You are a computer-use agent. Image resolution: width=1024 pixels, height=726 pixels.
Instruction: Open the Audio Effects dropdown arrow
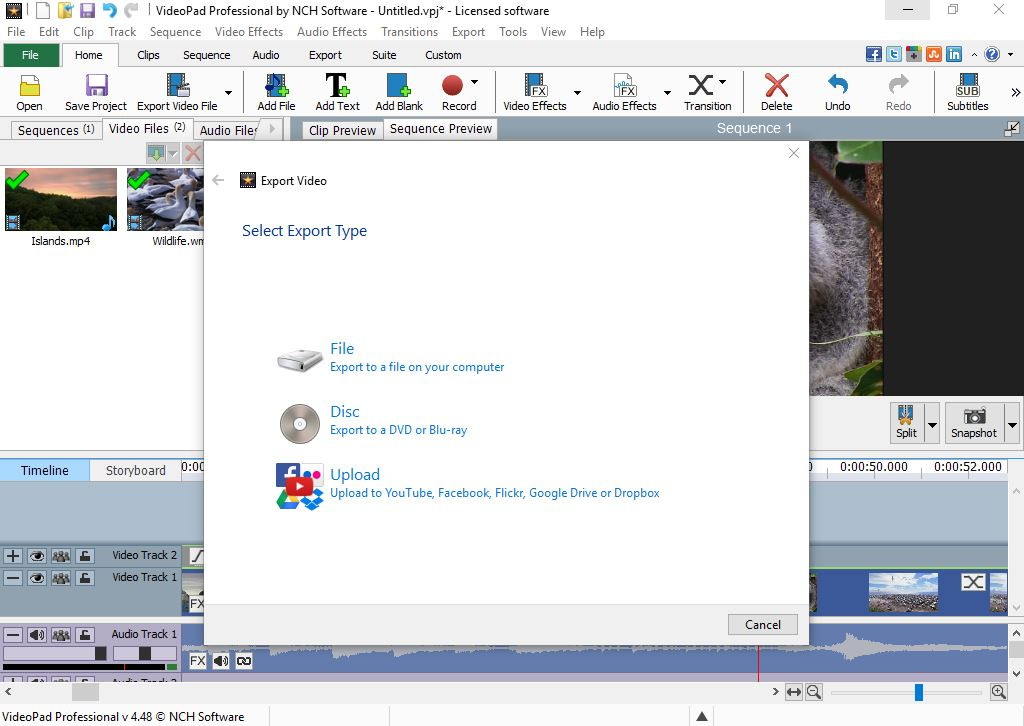(667, 92)
